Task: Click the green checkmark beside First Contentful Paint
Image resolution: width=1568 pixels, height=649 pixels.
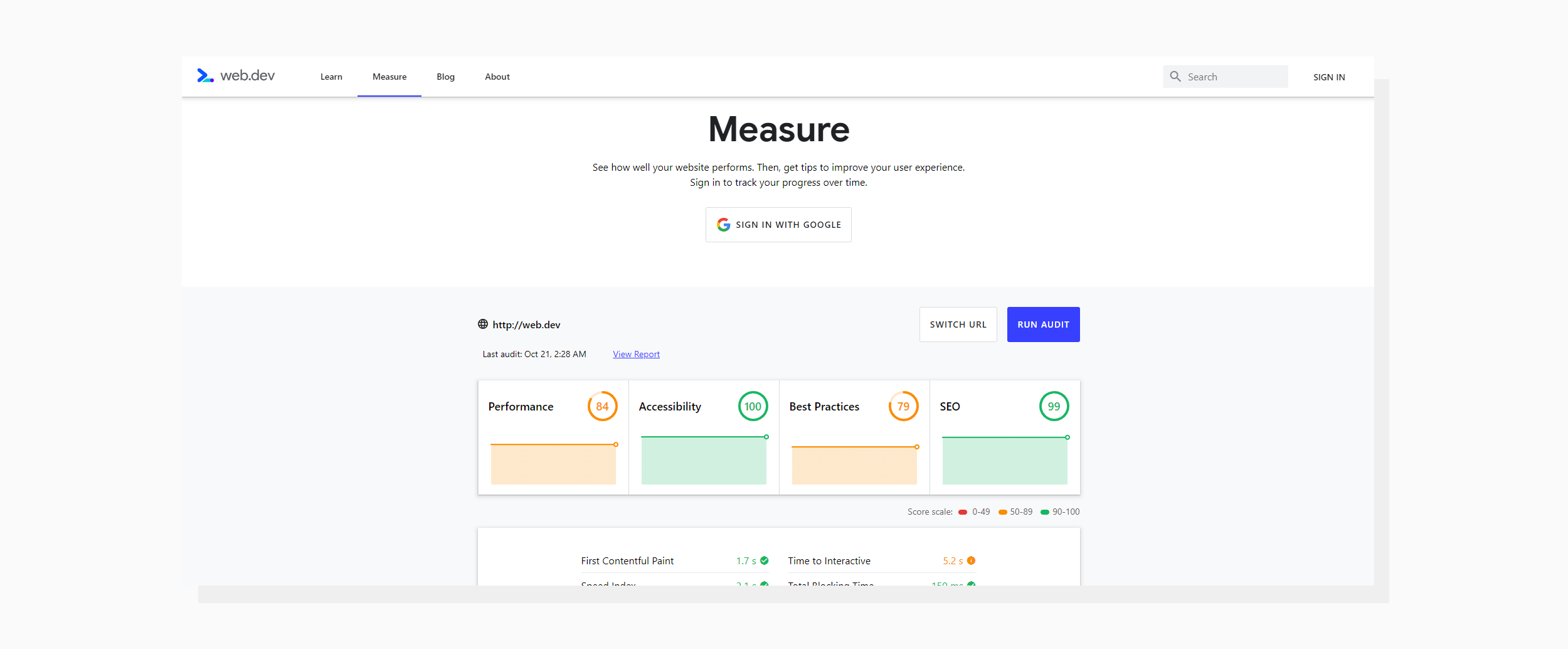Action: tap(764, 560)
